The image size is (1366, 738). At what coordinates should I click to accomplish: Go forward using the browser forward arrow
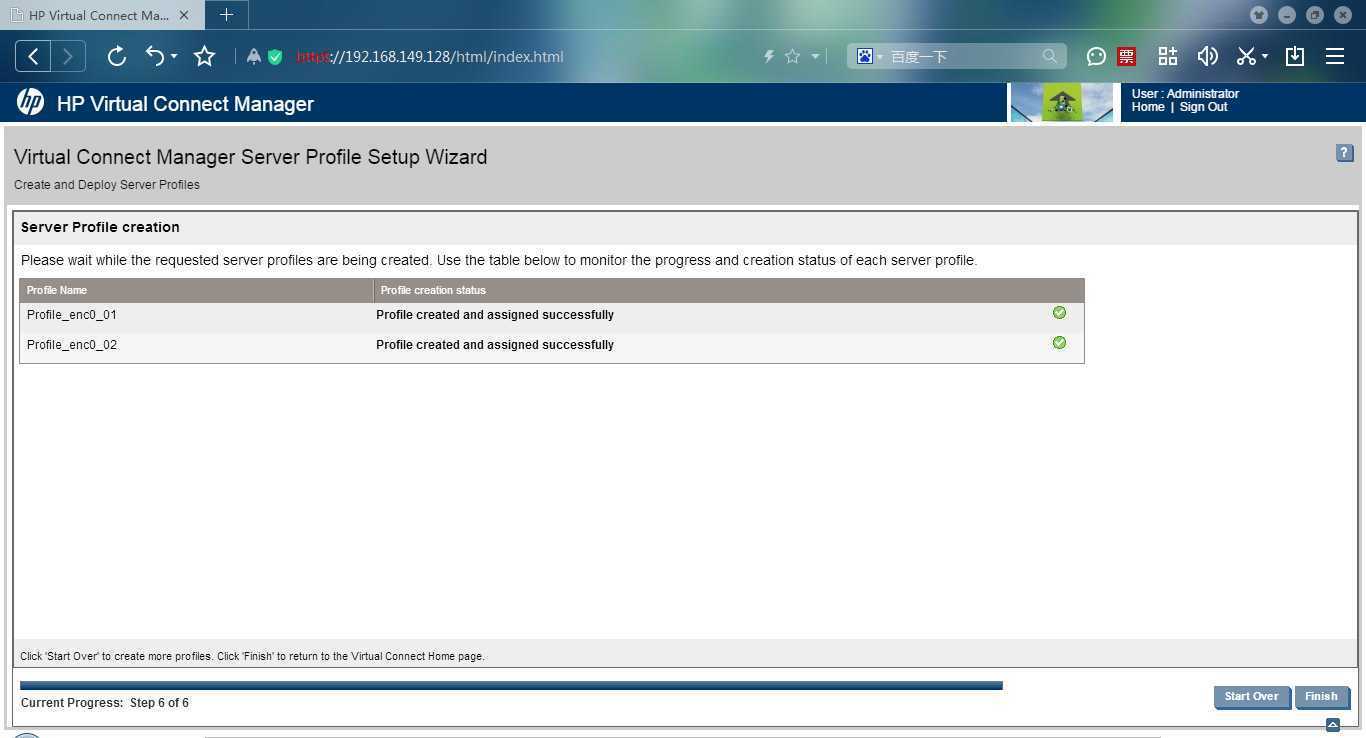pos(68,56)
